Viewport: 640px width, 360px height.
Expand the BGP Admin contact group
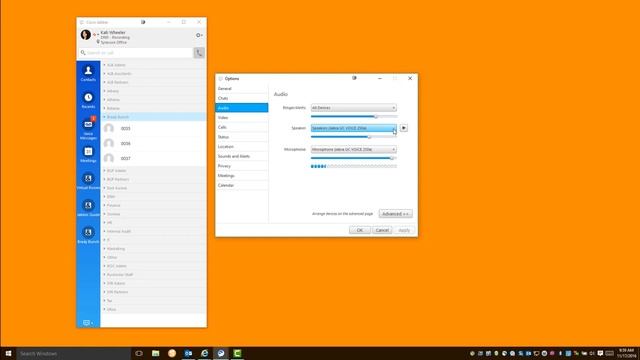153,171
